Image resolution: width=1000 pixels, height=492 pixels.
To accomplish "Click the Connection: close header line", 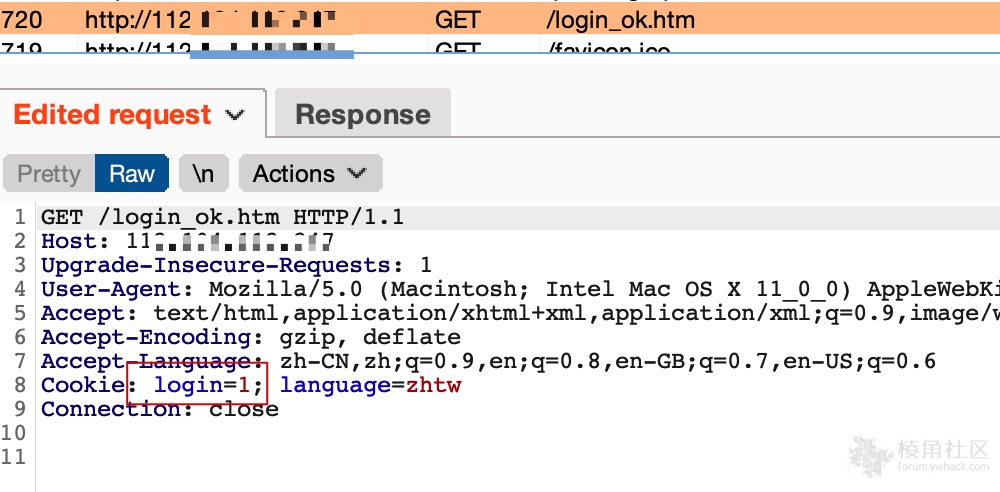I will [159, 409].
